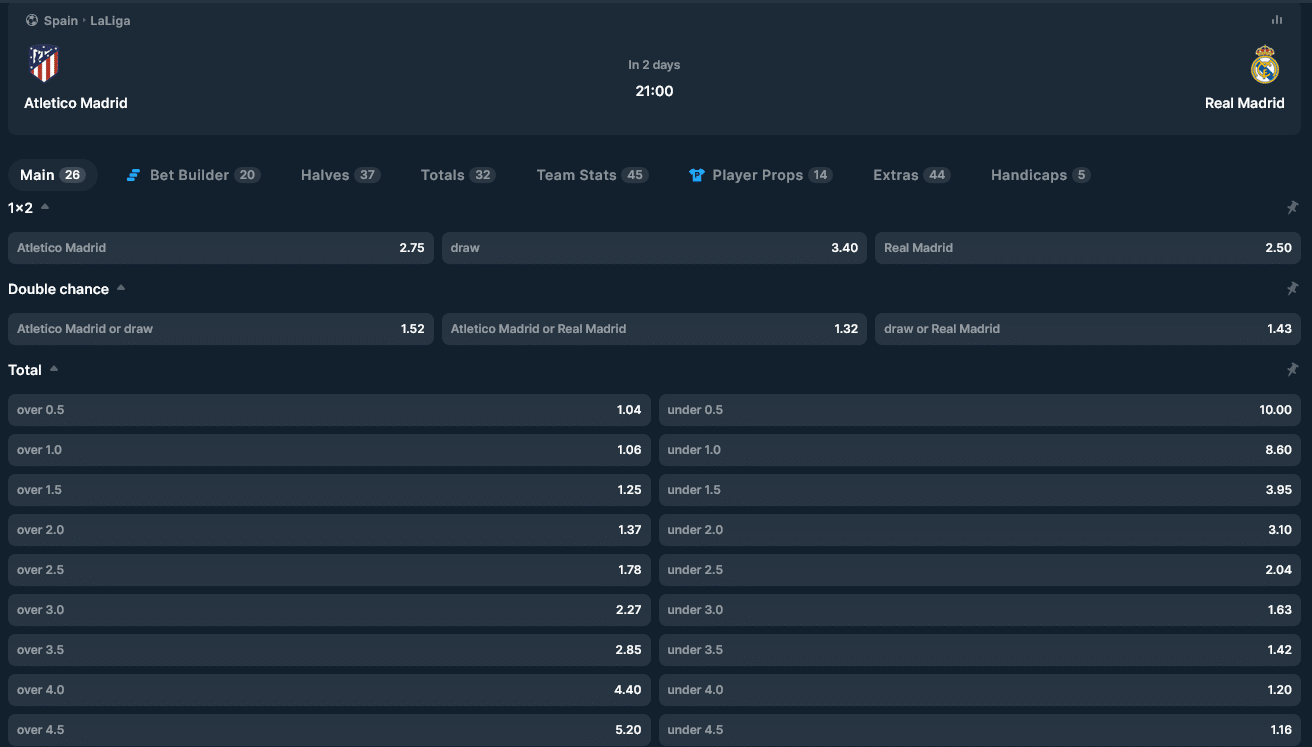The image size is (1312, 747).
Task: Select under 2.0 at 3.10
Action: coord(980,530)
